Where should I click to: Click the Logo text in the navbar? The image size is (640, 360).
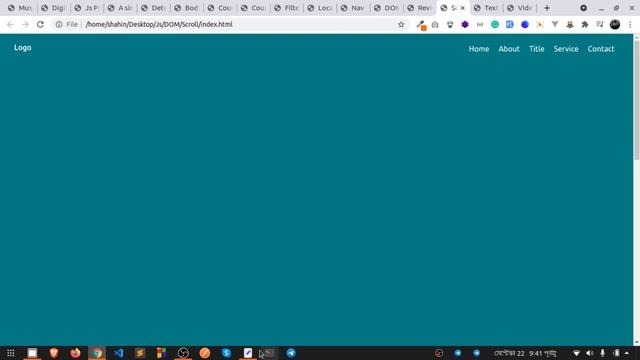pos(22,48)
